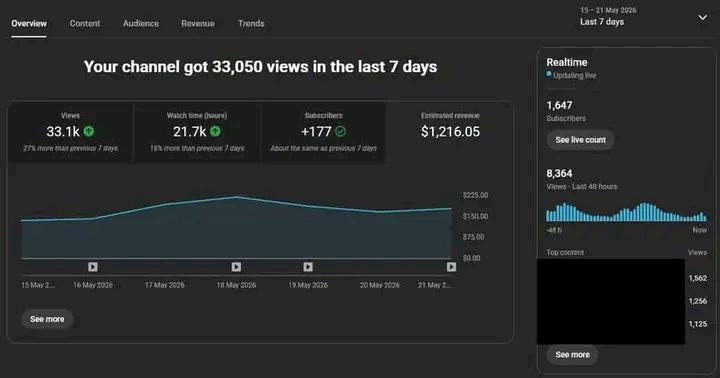This screenshot has width=720, height=378.
Task: Click the Realtime panel heading
Action: point(567,62)
